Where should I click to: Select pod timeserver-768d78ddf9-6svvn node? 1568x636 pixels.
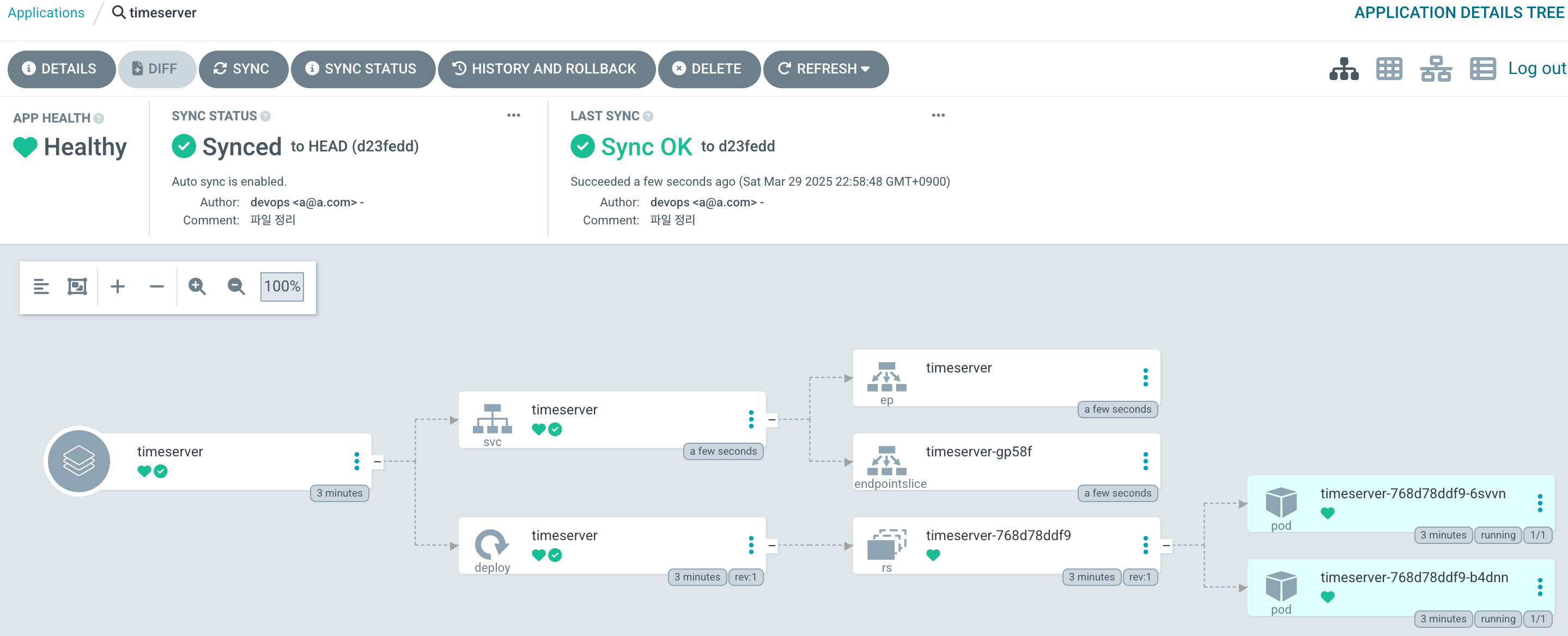tap(1400, 503)
